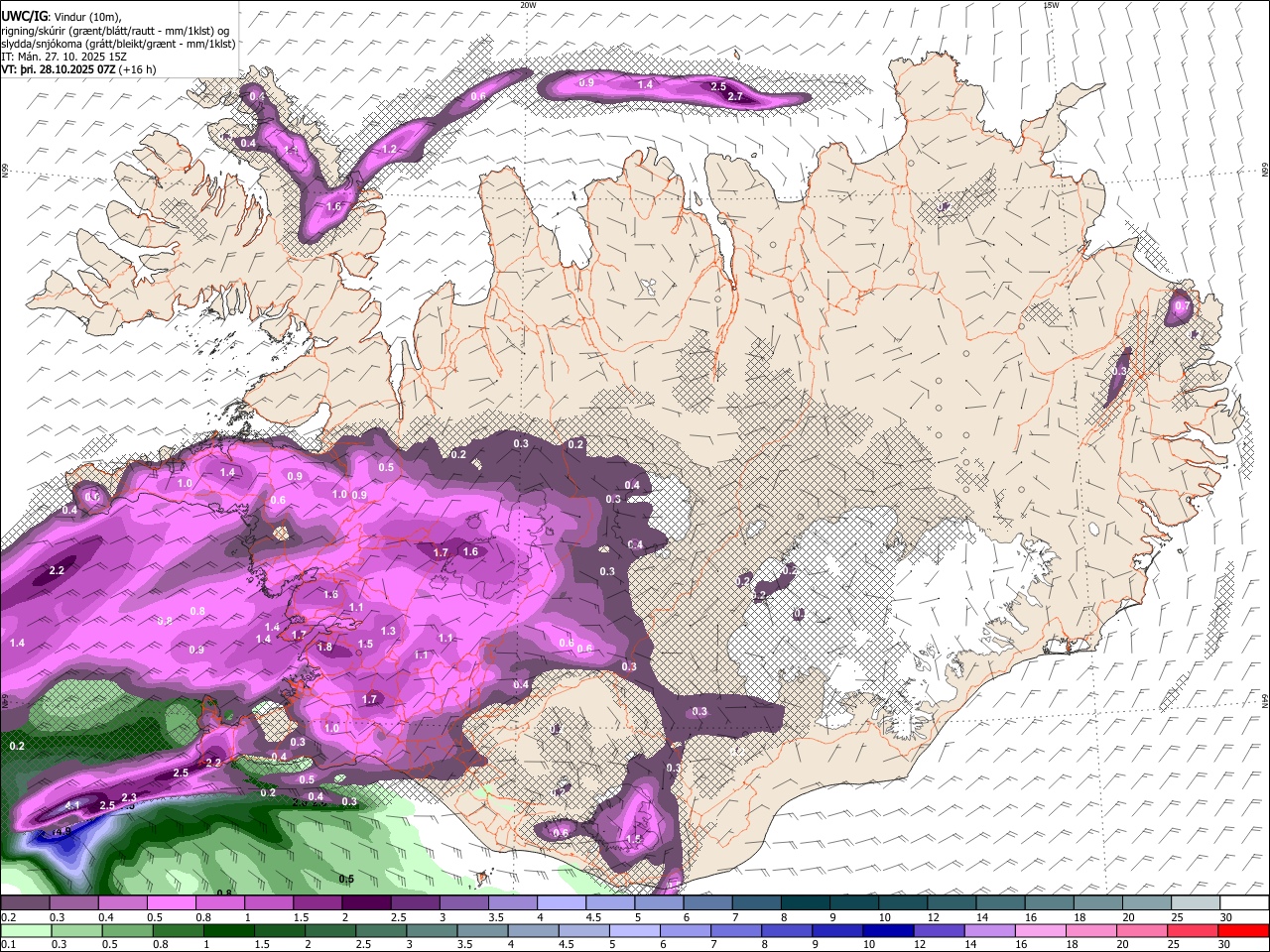The image size is (1270, 952).
Task: Click the 1.3 snowfall value in the southwest
Action: (388, 632)
